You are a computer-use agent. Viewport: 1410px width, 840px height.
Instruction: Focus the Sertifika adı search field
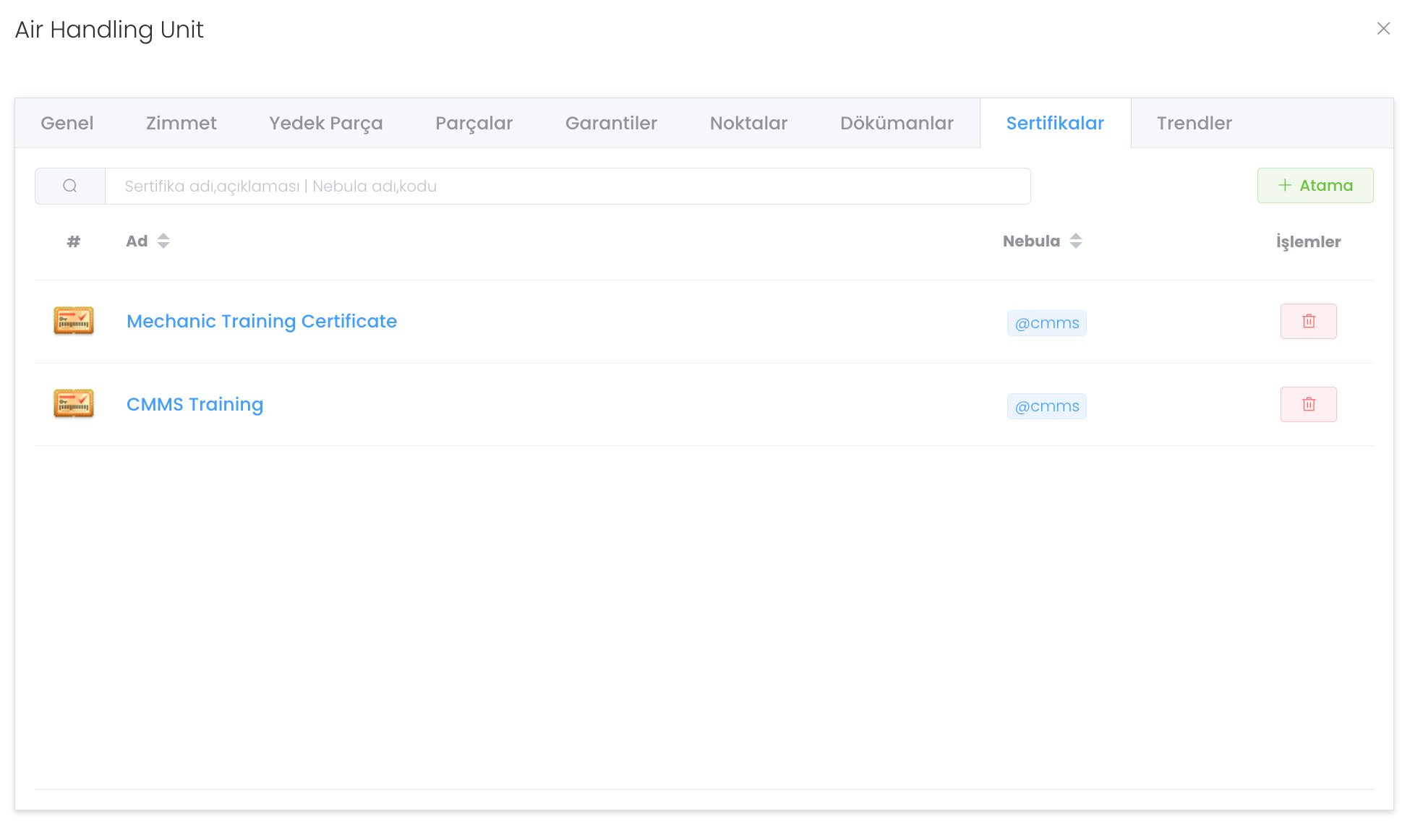(568, 186)
